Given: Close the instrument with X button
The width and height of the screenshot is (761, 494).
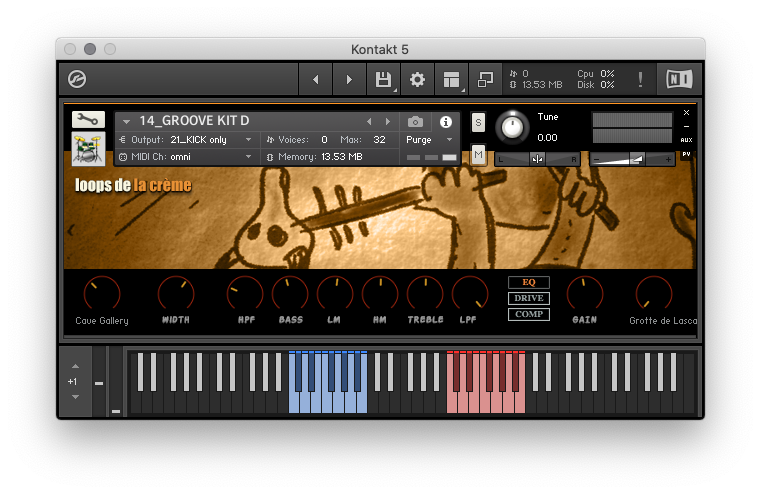Looking at the screenshot, I should click(x=686, y=113).
